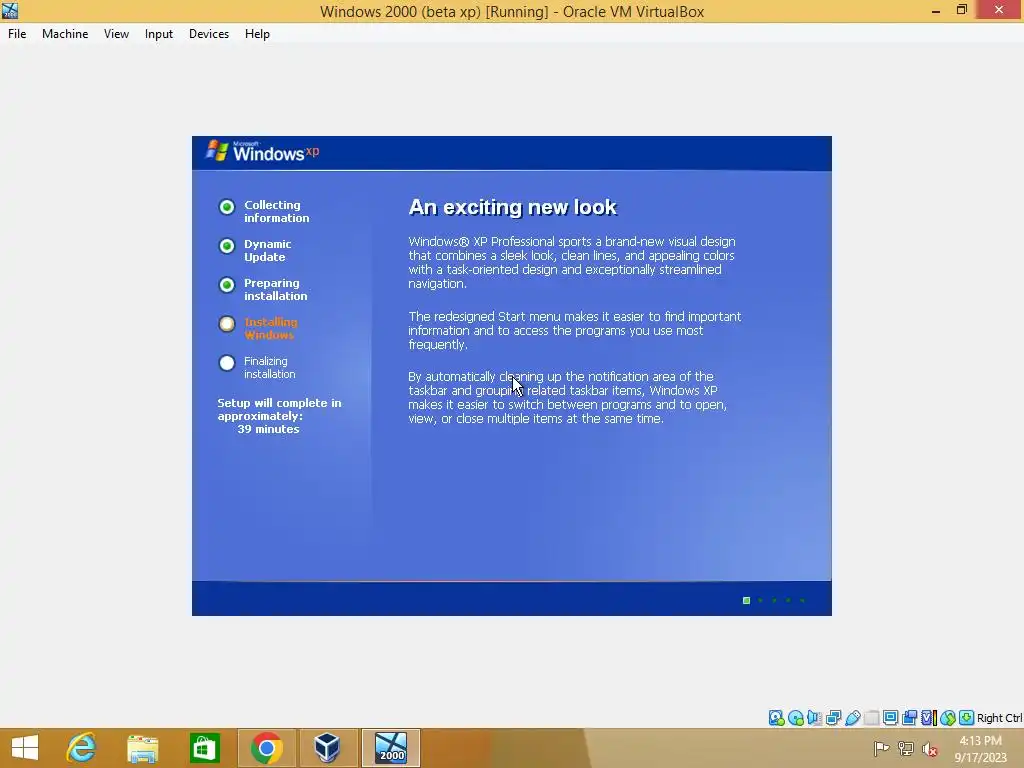Restore down the VirtualBox window

click(x=962, y=10)
